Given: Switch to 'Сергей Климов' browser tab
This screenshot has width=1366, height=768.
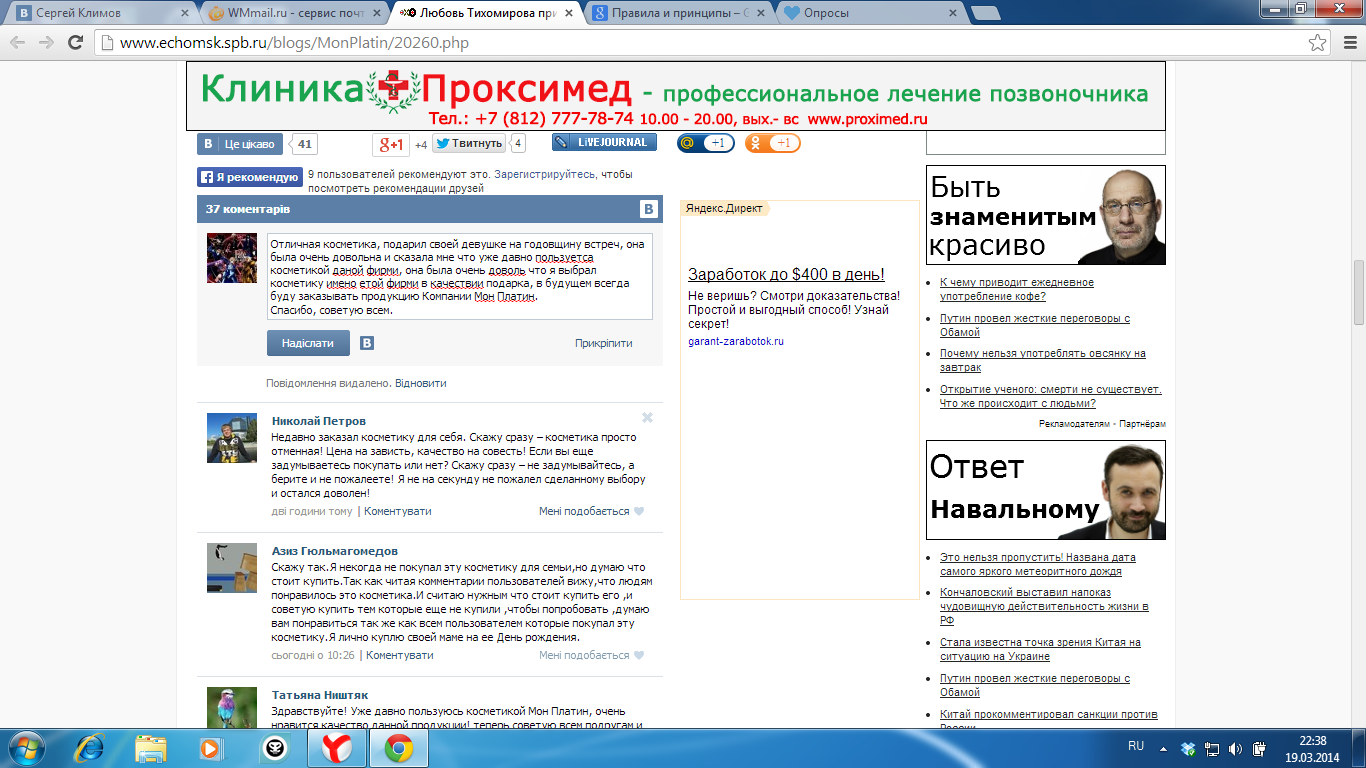Looking at the screenshot, I should coord(100,13).
